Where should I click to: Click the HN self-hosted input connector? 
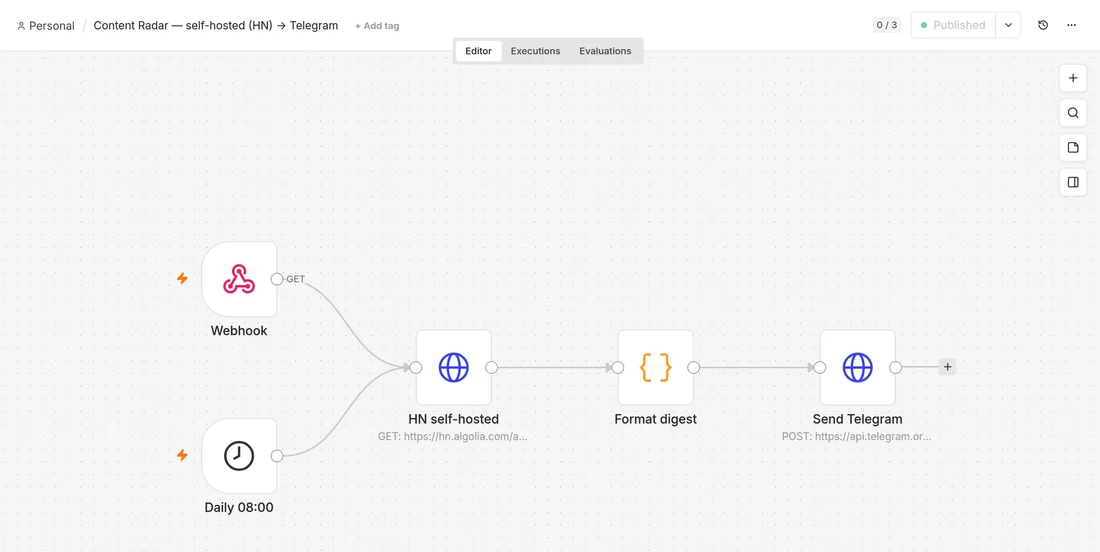click(415, 368)
